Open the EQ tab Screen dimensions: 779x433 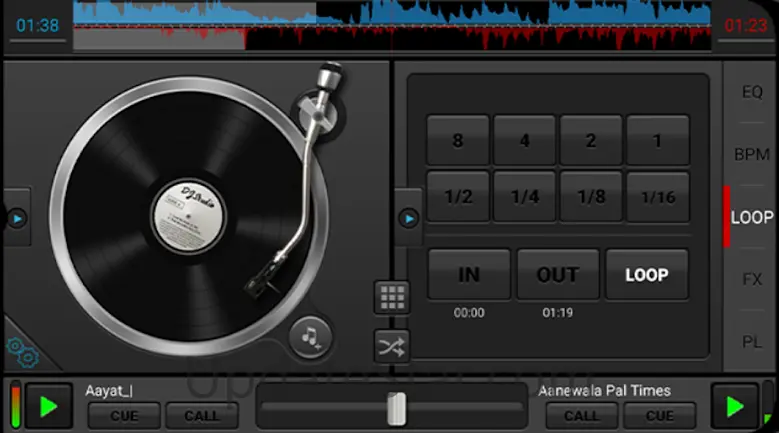pos(752,92)
